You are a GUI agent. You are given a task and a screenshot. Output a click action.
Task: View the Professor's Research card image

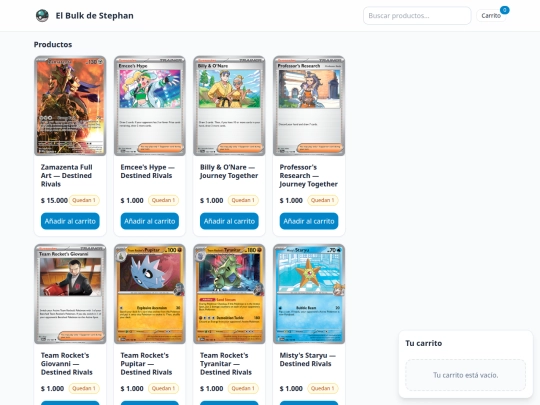pos(309,106)
